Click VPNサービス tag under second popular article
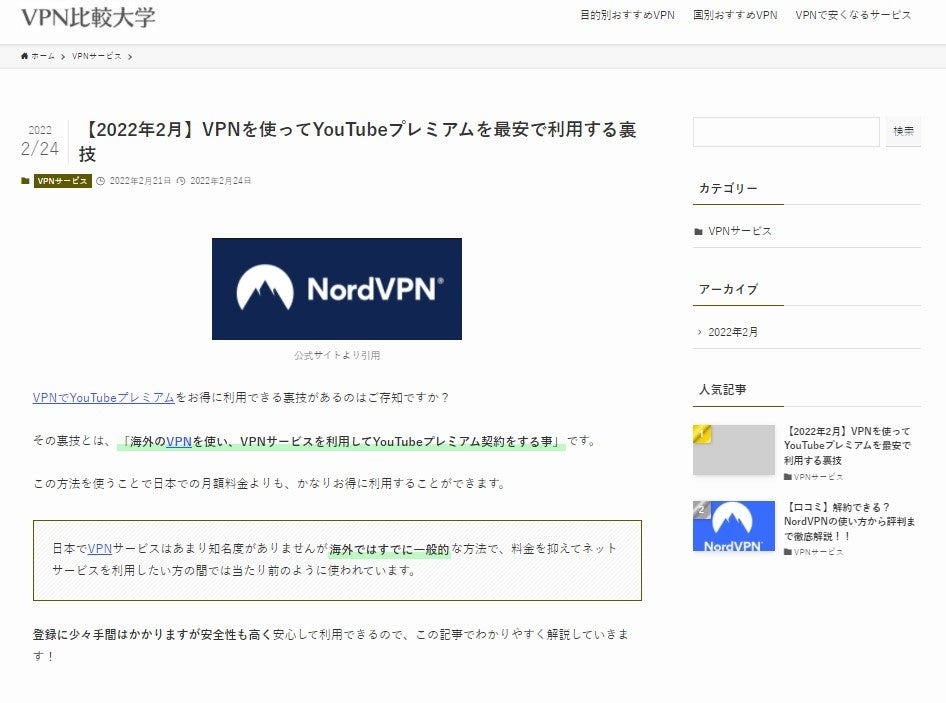This screenshot has width=946, height=703. point(813,552)
